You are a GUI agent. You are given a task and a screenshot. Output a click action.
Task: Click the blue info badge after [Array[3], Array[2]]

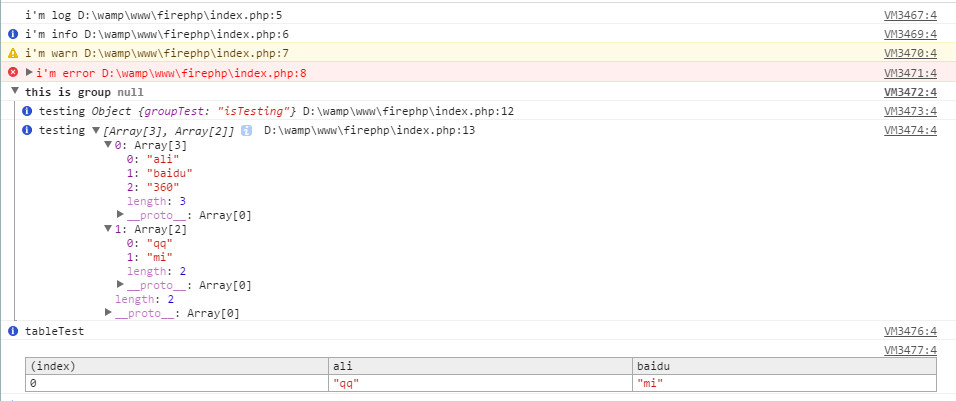click(x=246, y=130)
